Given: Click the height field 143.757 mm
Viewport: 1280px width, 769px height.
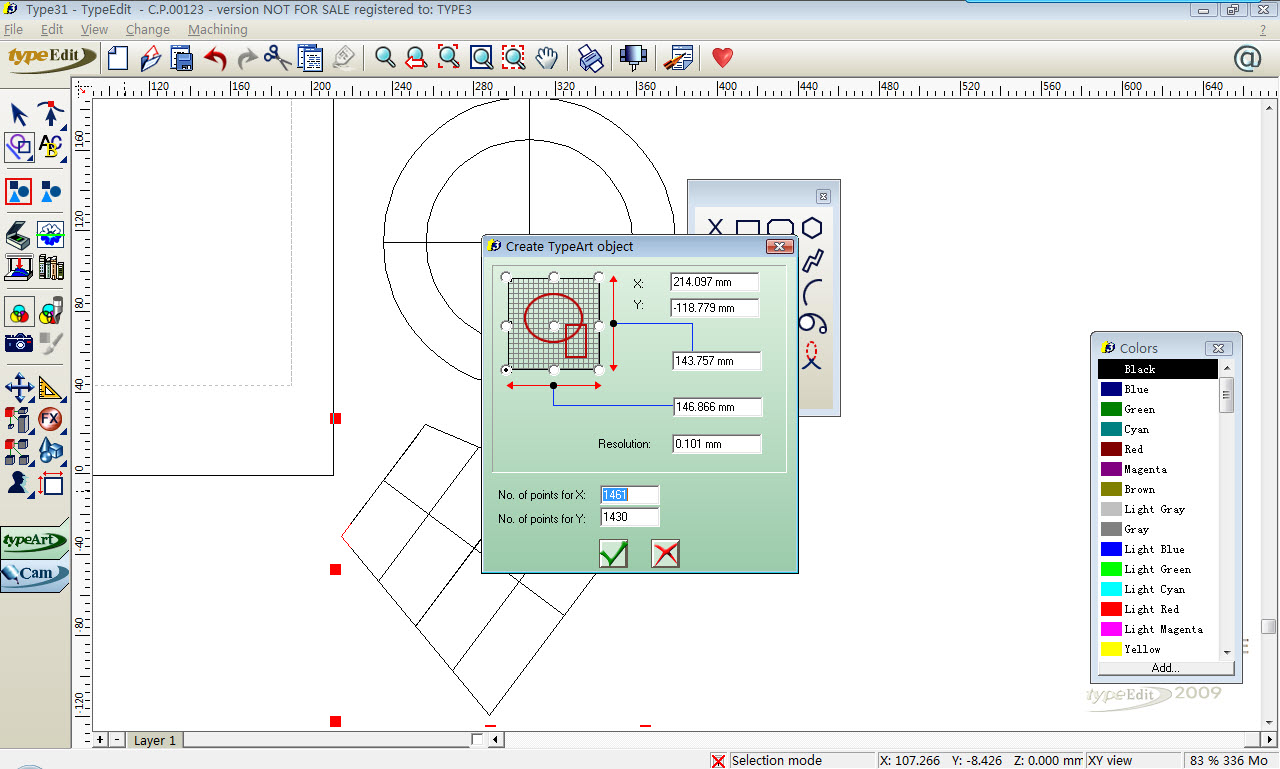Looking at the screenshot, I should click(717, 361).
